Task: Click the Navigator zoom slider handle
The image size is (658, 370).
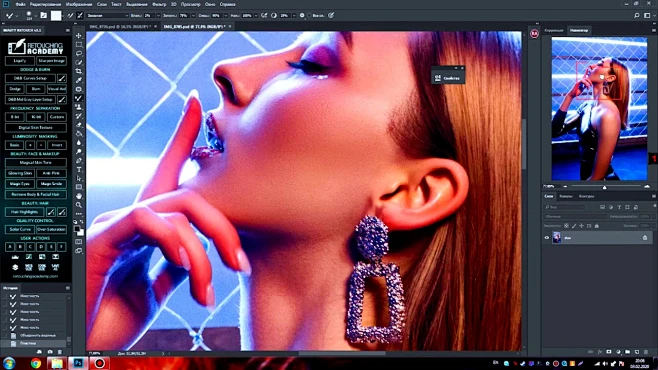Action: point(605,187)
